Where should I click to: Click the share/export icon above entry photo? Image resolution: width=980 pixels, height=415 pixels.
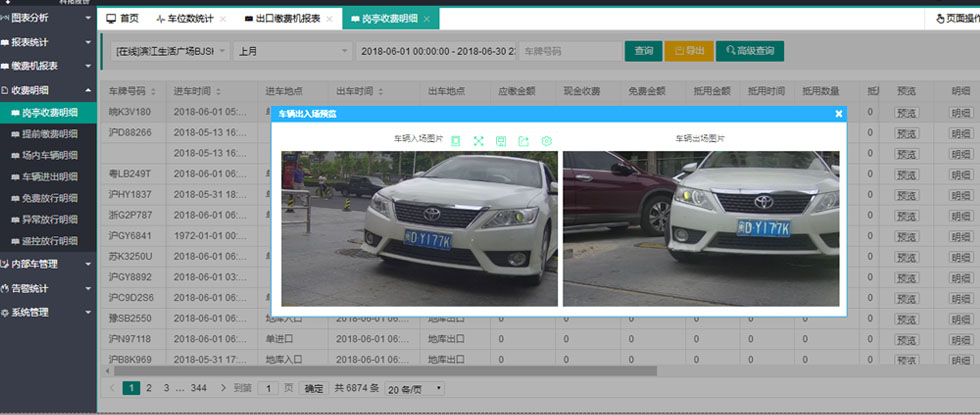523,141
